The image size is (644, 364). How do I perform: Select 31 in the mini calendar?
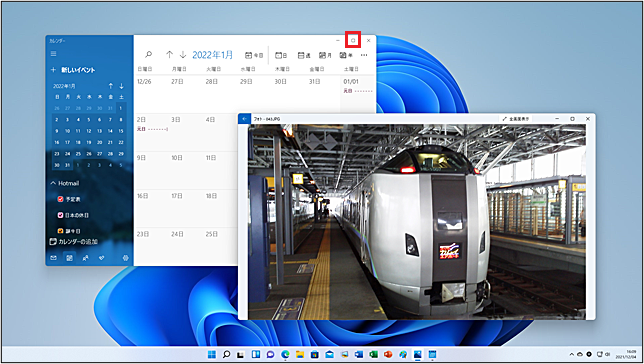[67, 165]
